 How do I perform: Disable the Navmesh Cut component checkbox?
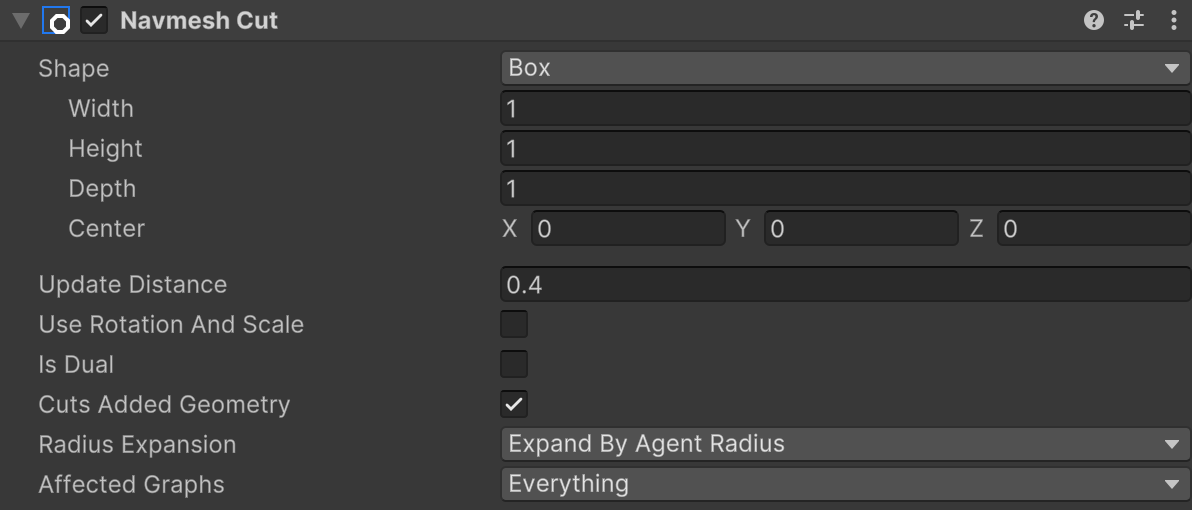(94, 21)
